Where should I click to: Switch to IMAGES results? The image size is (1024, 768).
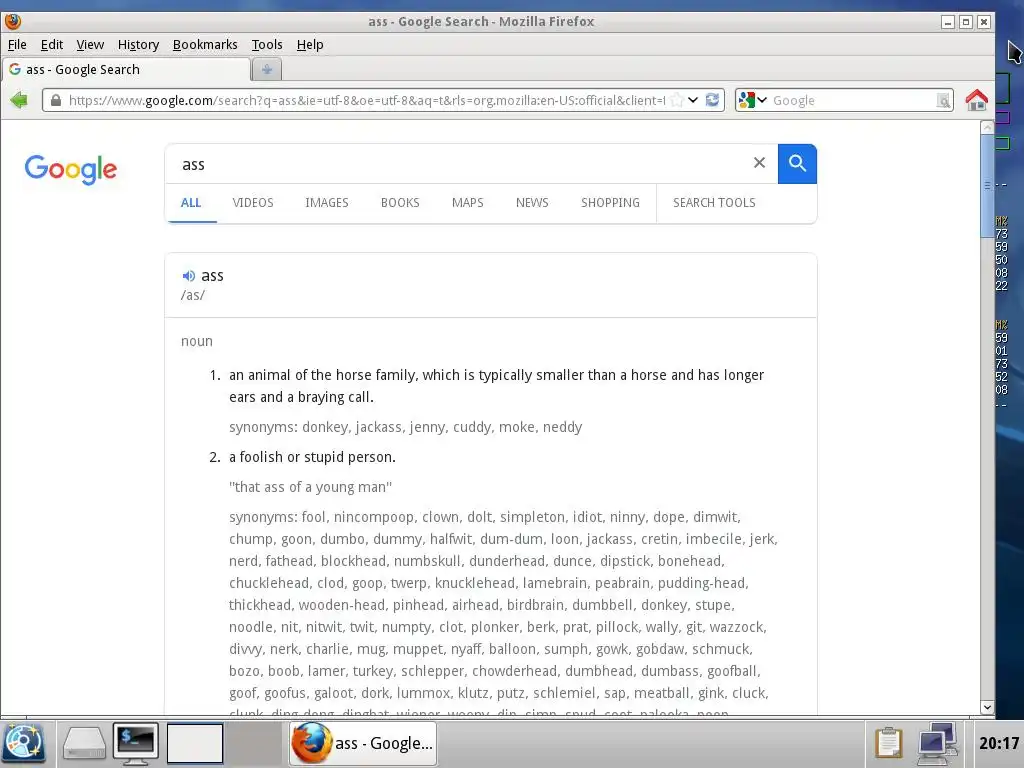tap(327, 202)
